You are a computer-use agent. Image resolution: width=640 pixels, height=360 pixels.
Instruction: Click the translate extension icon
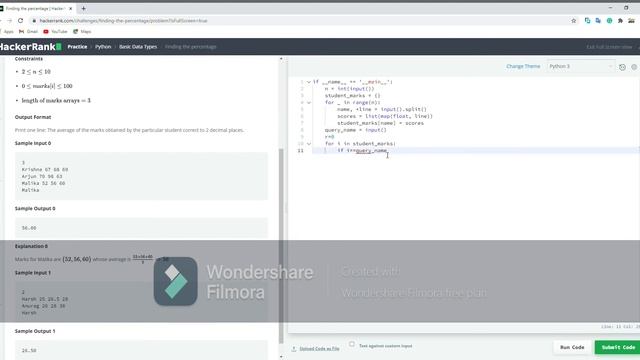coord(598,20)
